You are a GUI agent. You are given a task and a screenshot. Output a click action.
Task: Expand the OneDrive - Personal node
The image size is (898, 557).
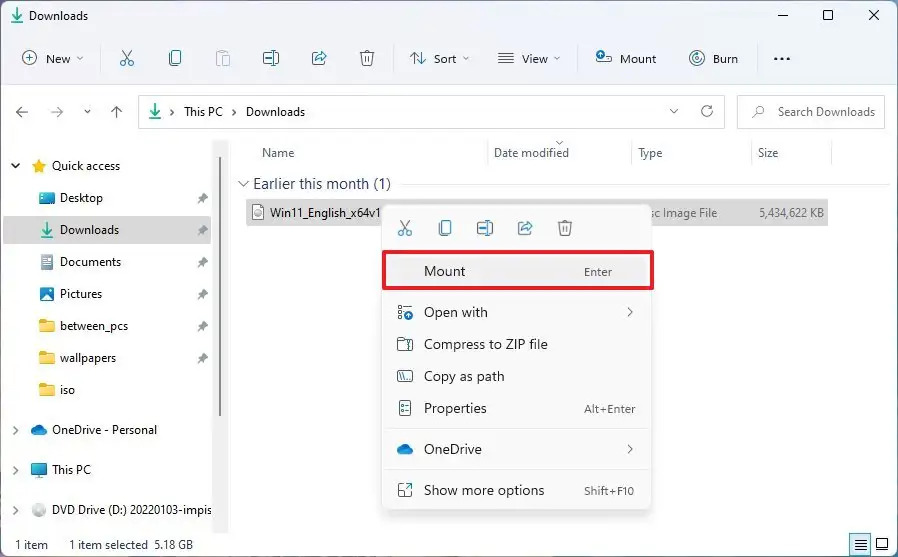16,430
